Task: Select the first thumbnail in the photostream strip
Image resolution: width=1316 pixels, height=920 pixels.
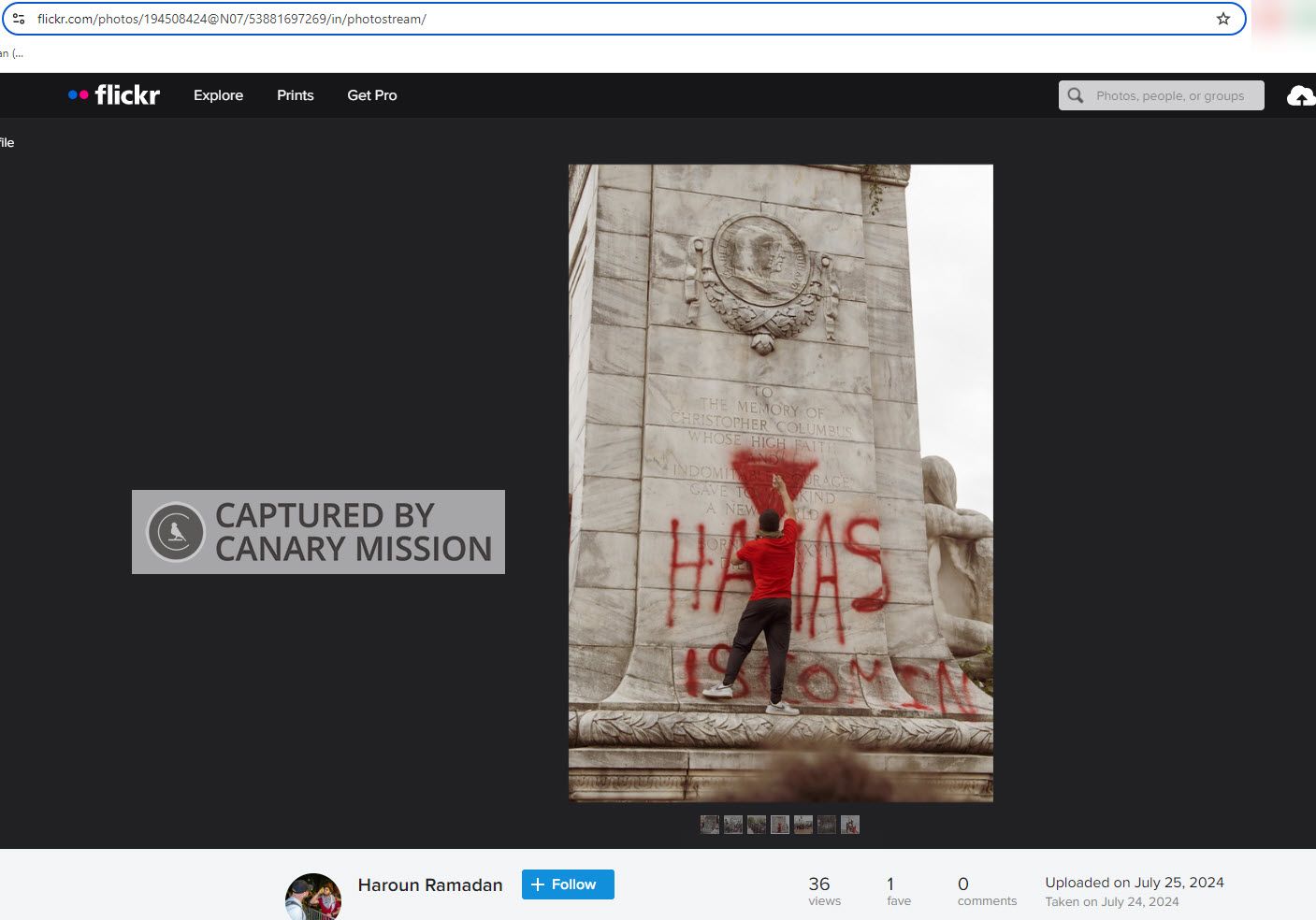Action: 710,825
